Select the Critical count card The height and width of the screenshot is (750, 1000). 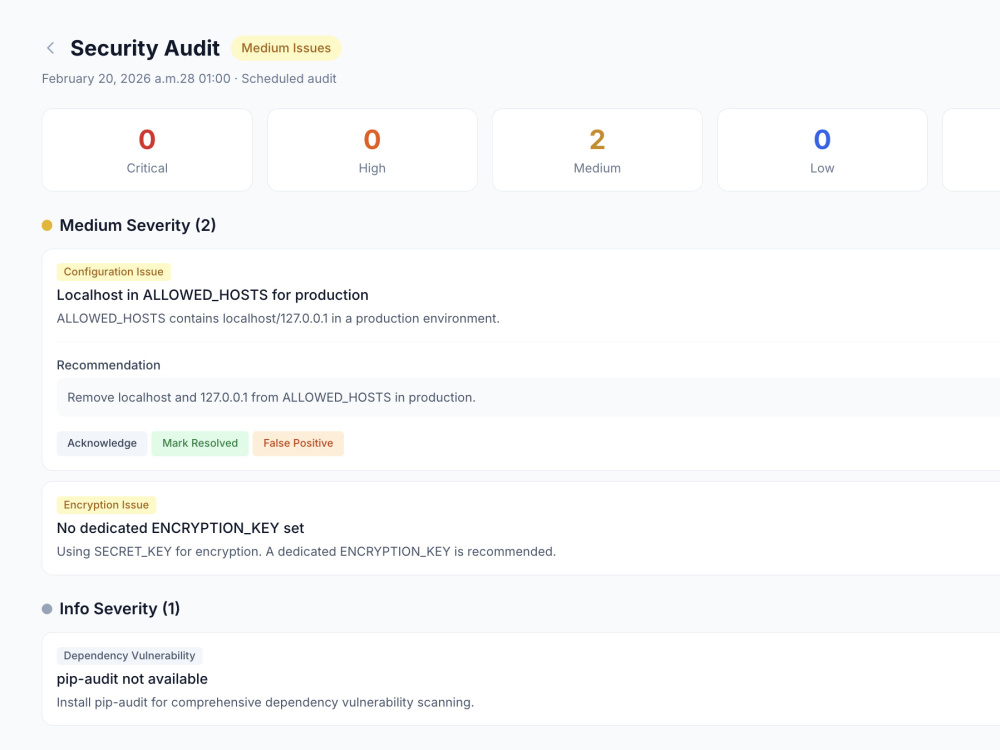coord(147,150)
